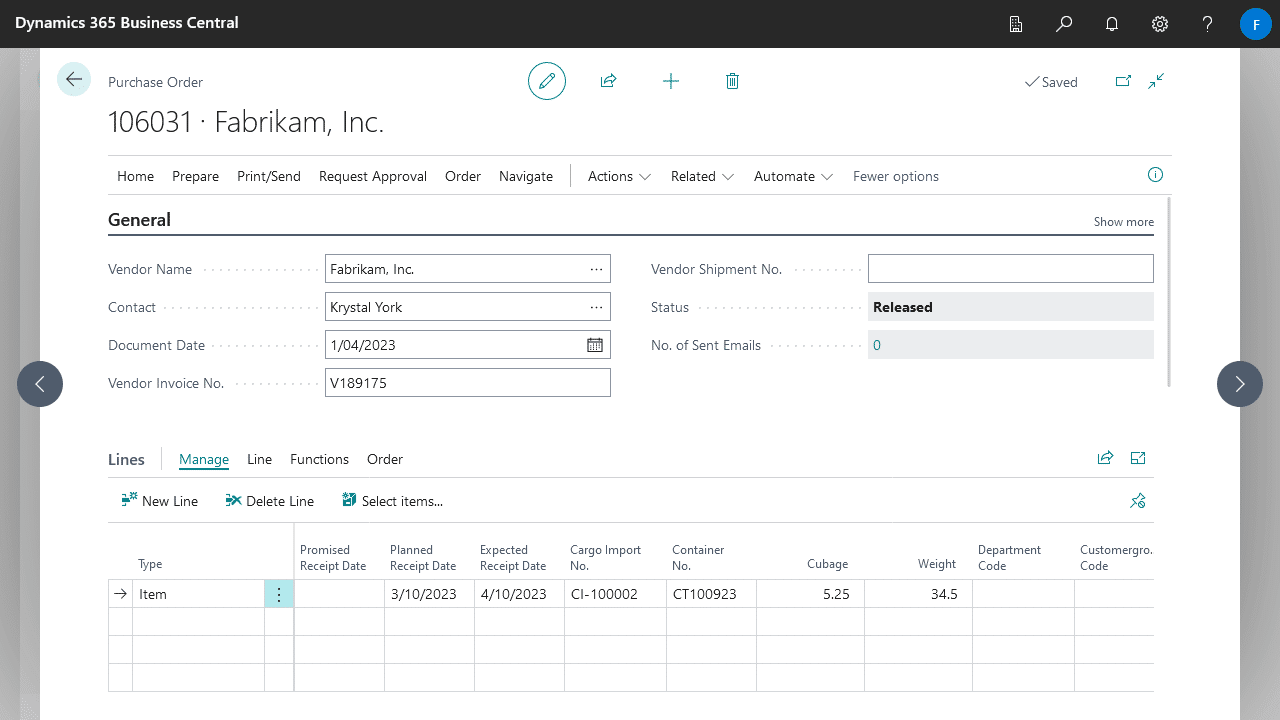1280x720 pixels.
Task: Expand the Actions dropdown menu
Action: click(x=619, y=176)
